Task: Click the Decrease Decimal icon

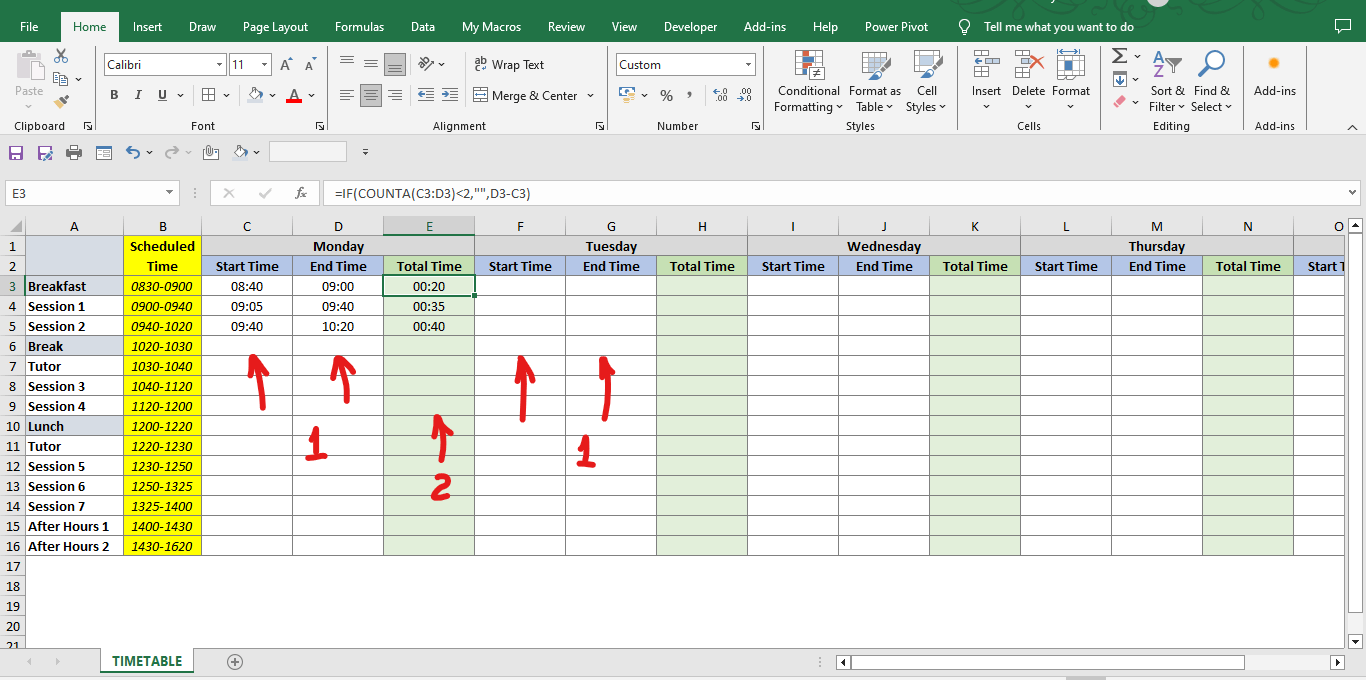Action: pos(745,95)
